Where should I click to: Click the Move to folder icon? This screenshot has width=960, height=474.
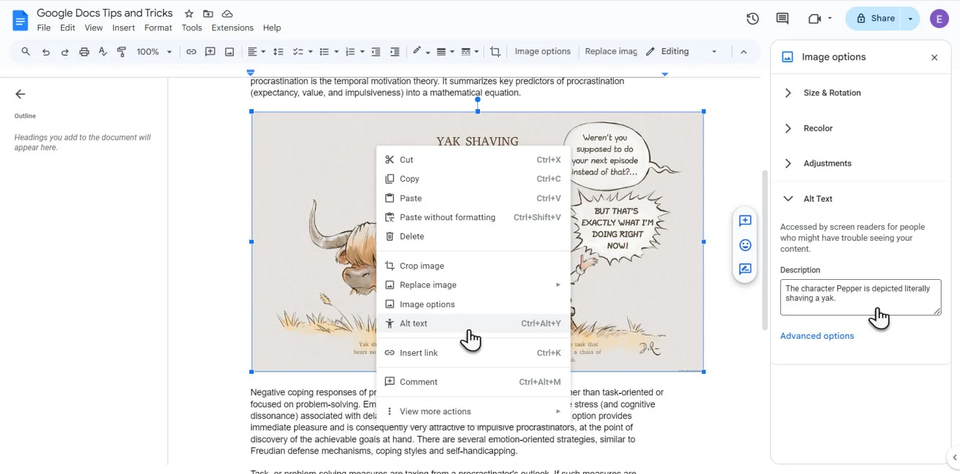point(208,13)
